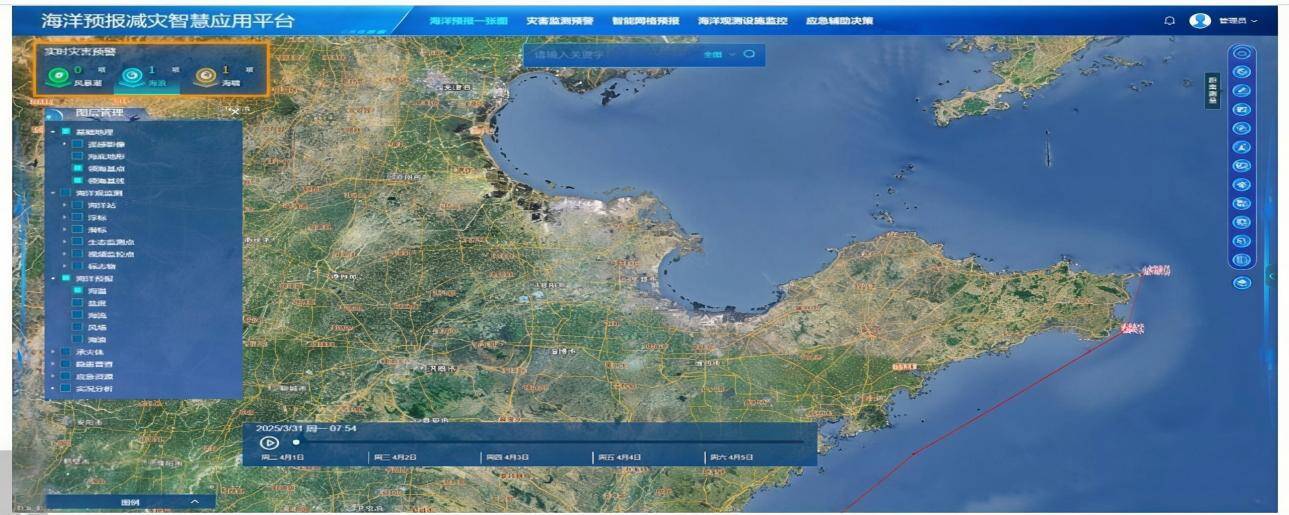Collapse the 基础地理 tree node
Image resolution: width=1289 pixels, height=515 pixels.
53,132
